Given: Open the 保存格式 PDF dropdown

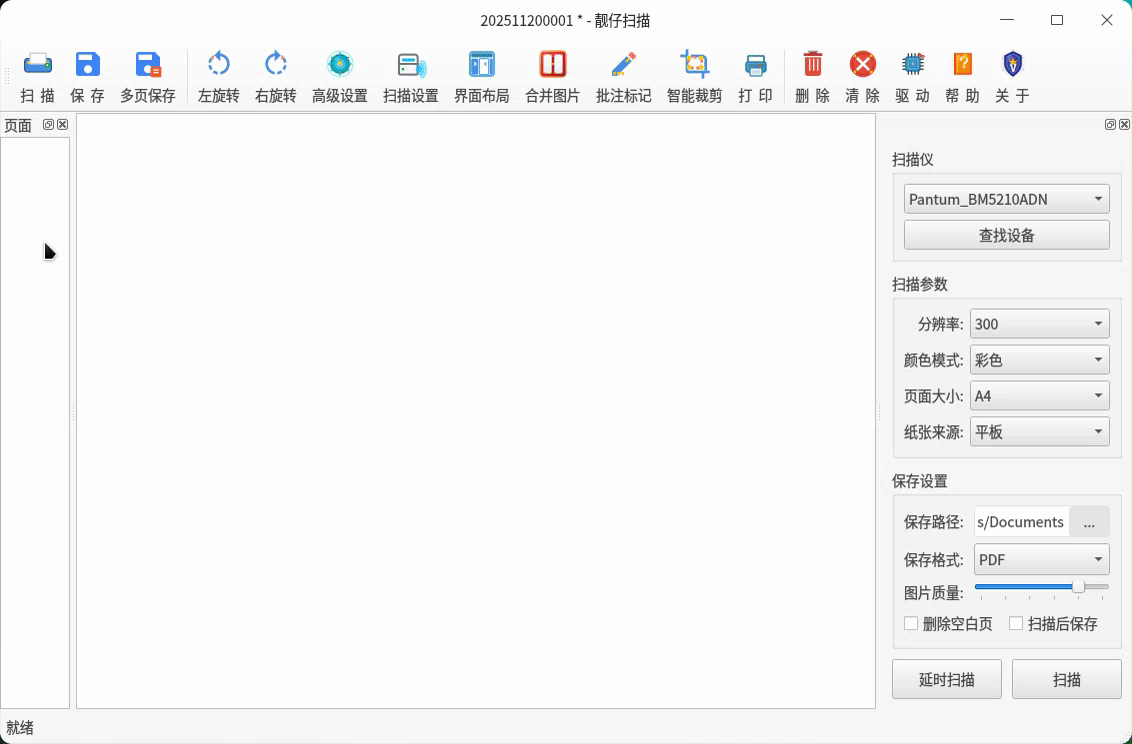Looking at the screenshot, I should coord(1042,559).
